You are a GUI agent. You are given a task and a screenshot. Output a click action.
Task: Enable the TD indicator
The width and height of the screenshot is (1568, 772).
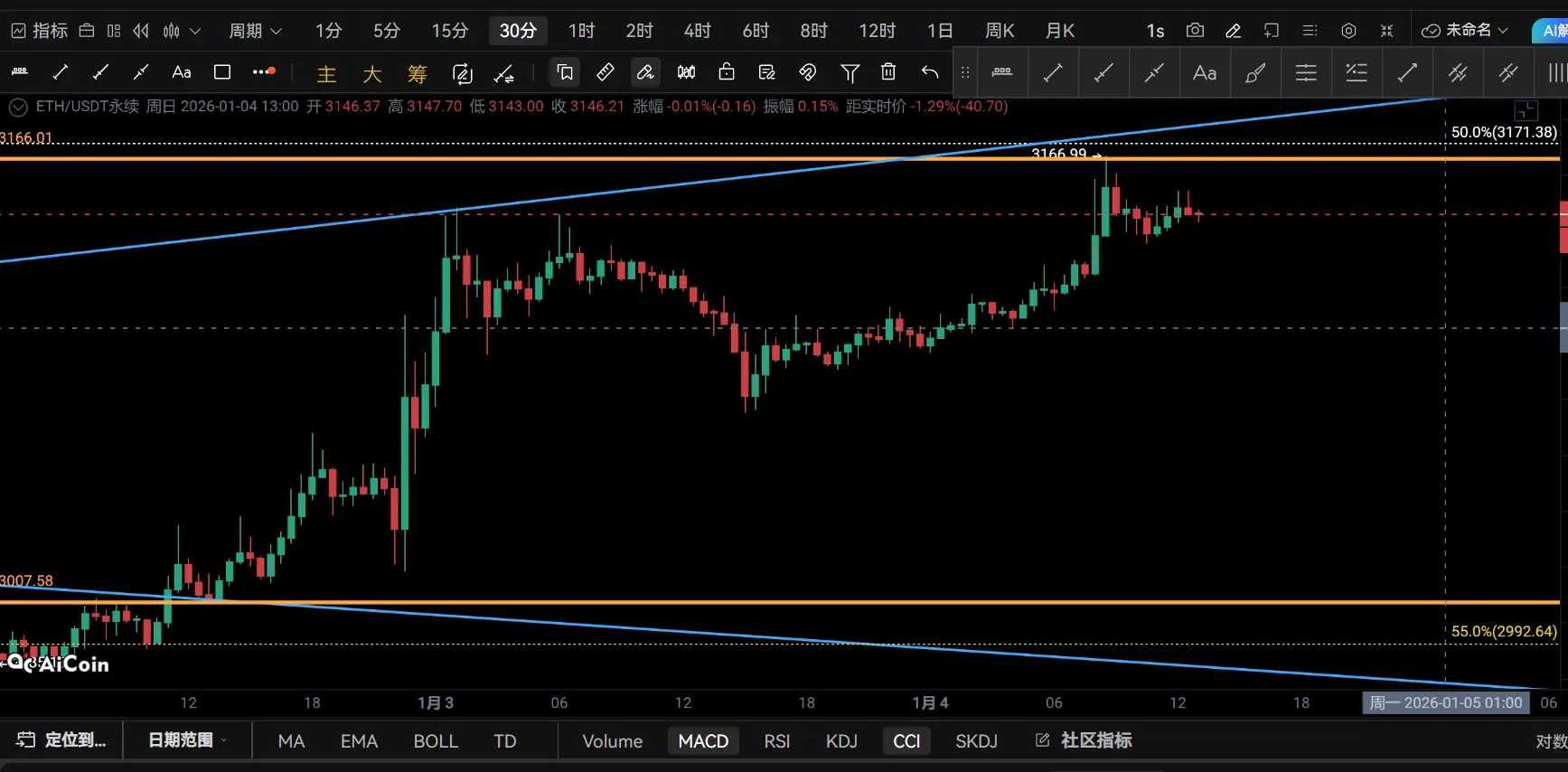(505, 741)
